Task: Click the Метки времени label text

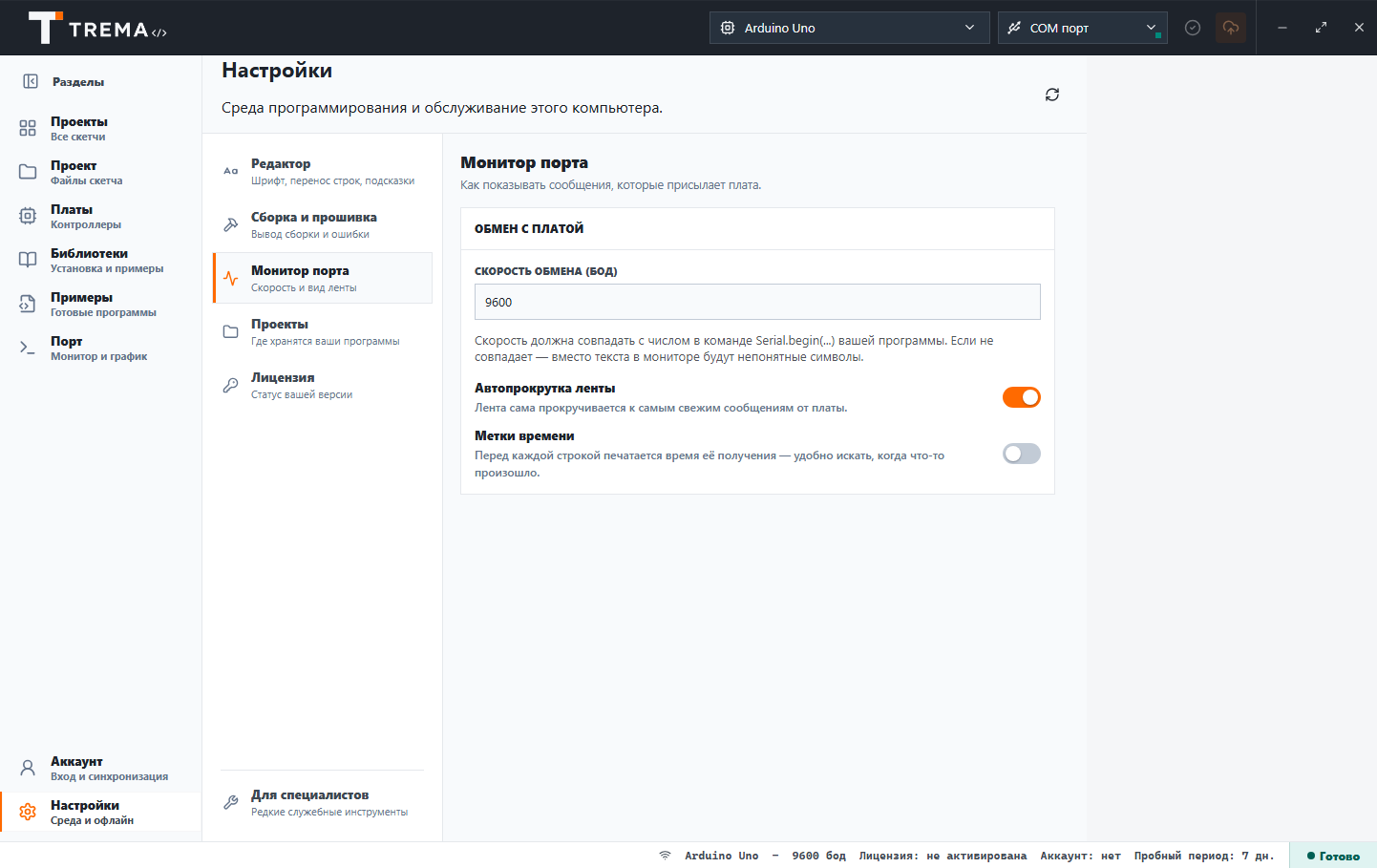Action: tap(524, 435)
